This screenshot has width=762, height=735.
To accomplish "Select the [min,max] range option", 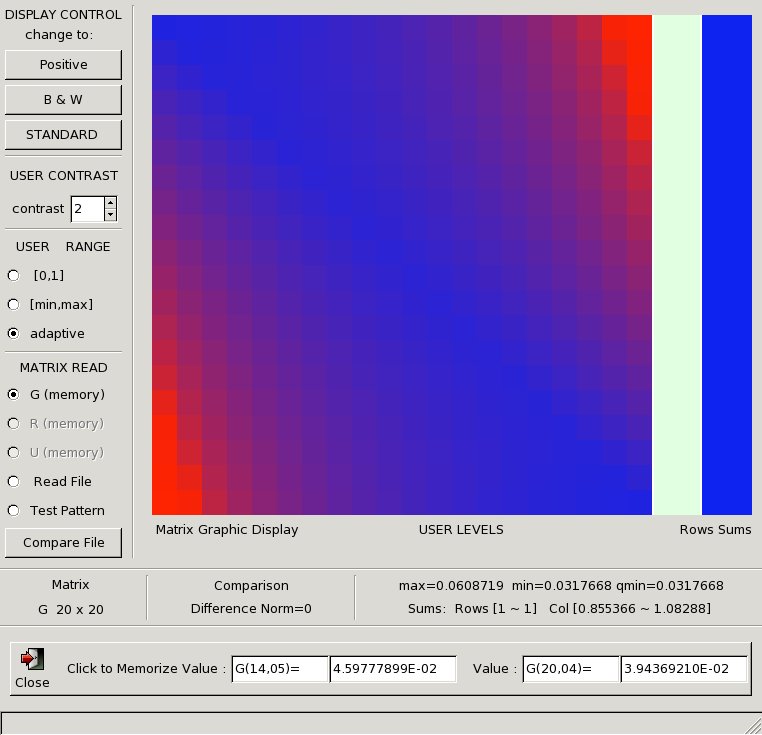I will tap(14, 304).
